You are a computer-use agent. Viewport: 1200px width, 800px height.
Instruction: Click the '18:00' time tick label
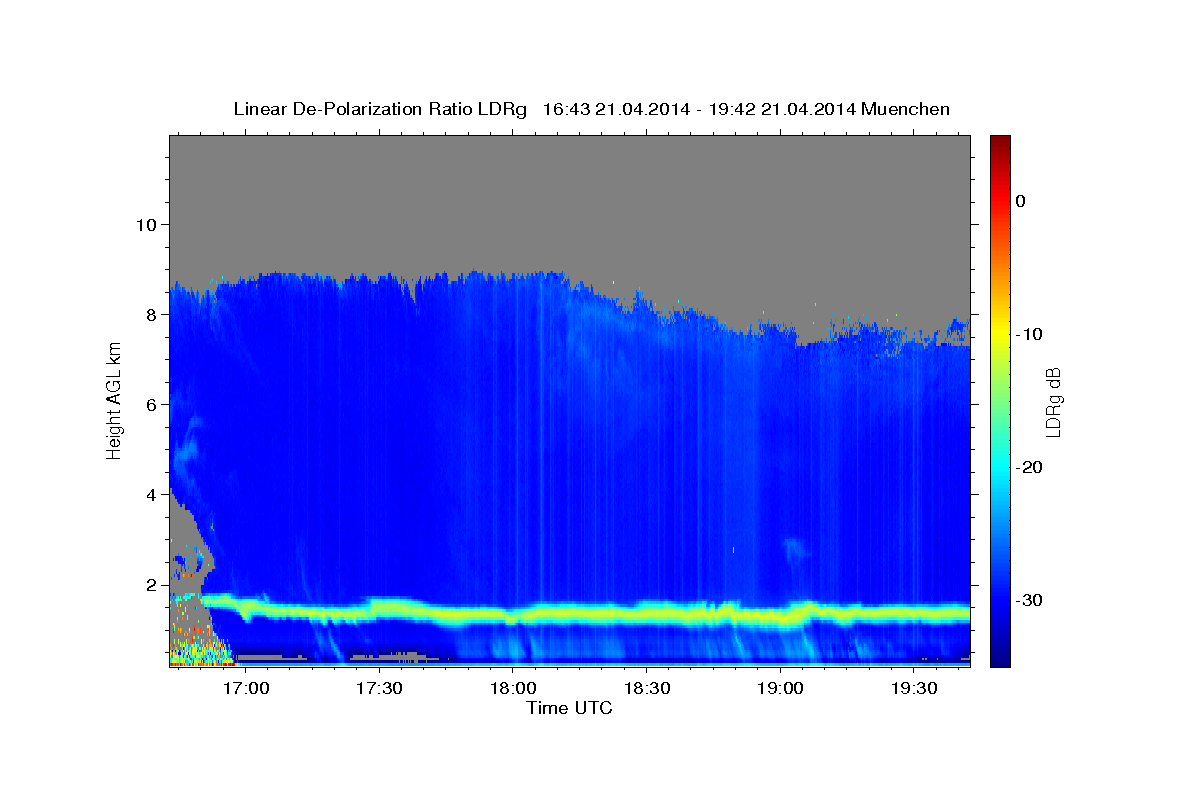(512, 688)
